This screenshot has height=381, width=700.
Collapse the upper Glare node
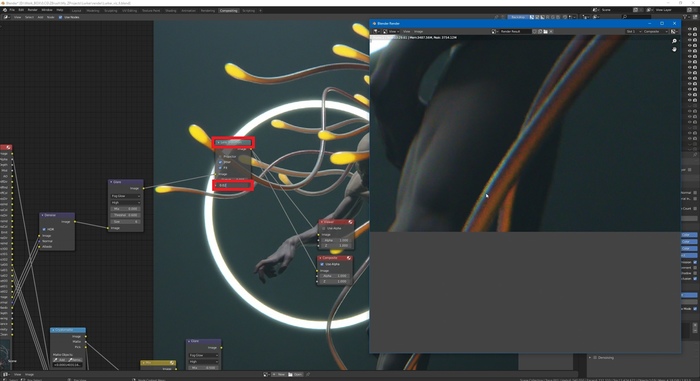[111, 182]
